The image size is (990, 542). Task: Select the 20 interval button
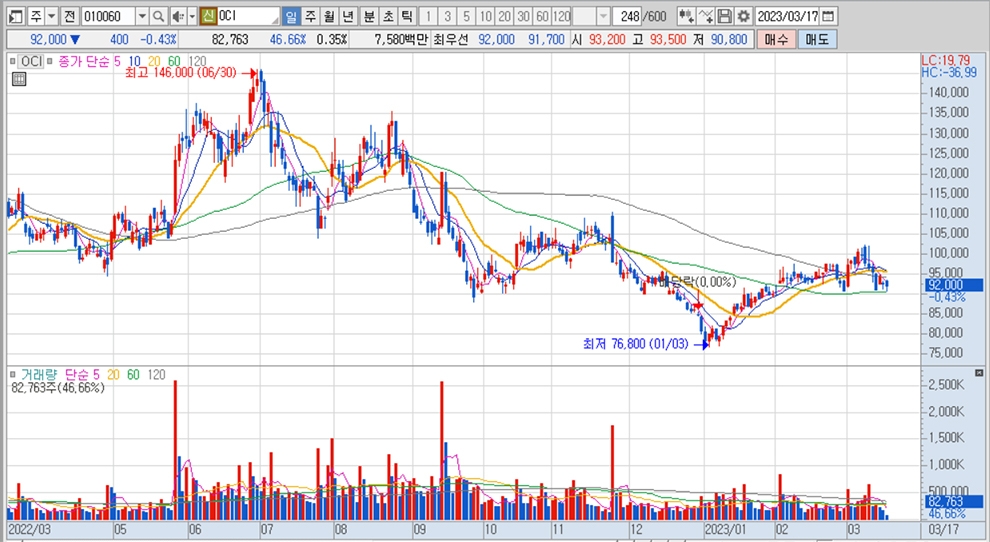tap(504, 16)
